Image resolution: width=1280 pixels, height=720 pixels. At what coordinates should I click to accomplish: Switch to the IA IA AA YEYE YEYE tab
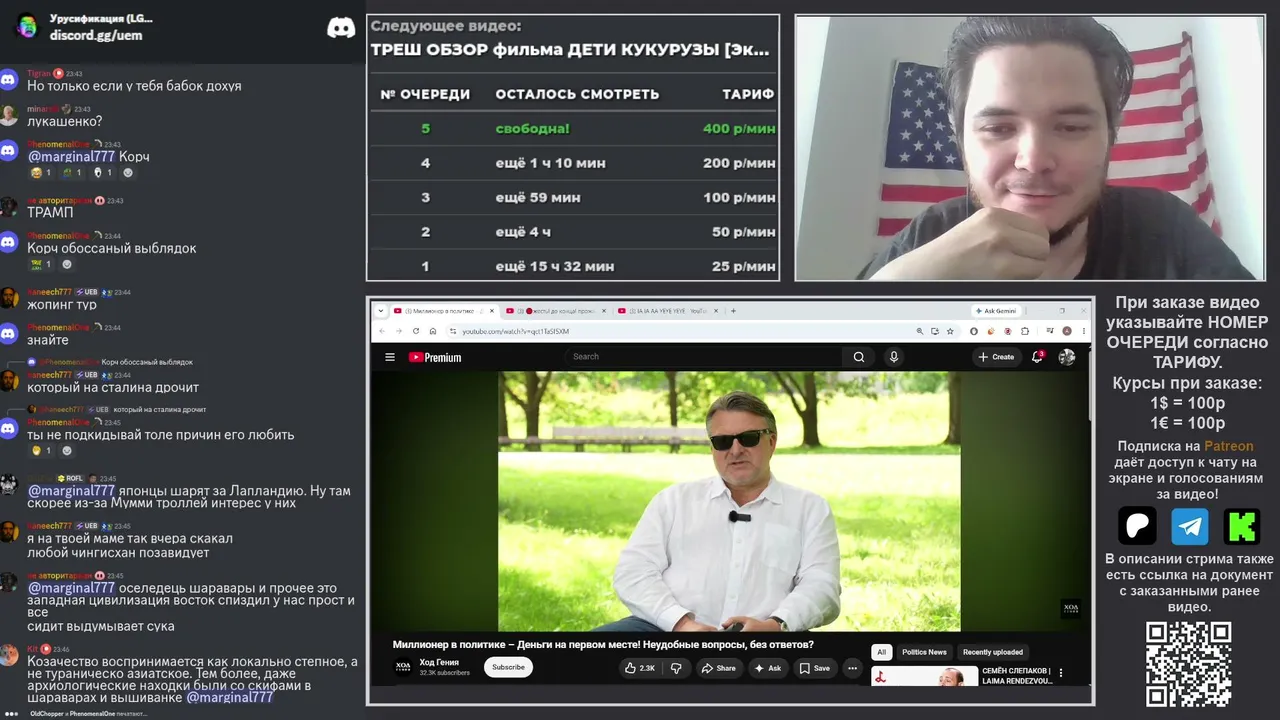pyautogui.click(x=667, y=311)
